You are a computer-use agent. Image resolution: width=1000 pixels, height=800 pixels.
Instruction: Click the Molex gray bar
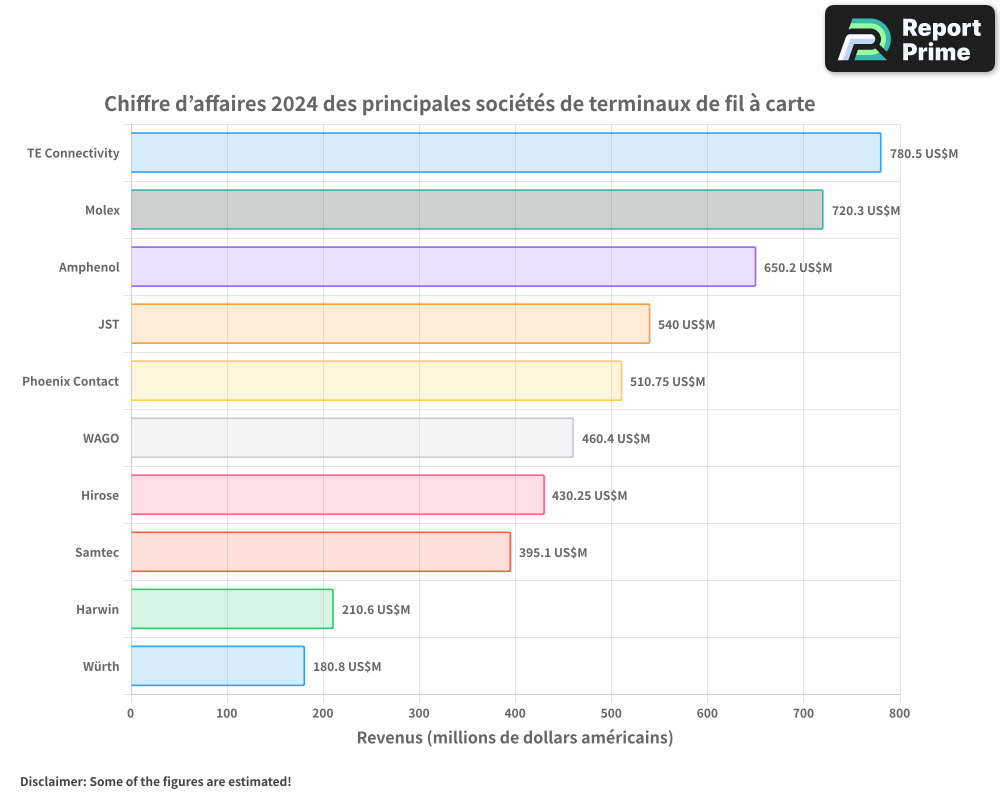(476, 210)
